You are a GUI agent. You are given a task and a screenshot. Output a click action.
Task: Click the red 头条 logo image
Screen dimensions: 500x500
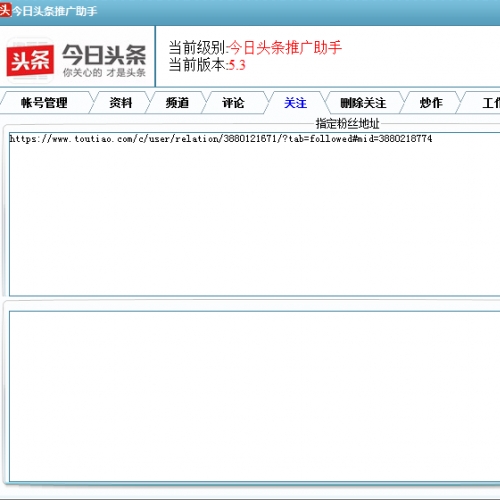coord(30,61)
